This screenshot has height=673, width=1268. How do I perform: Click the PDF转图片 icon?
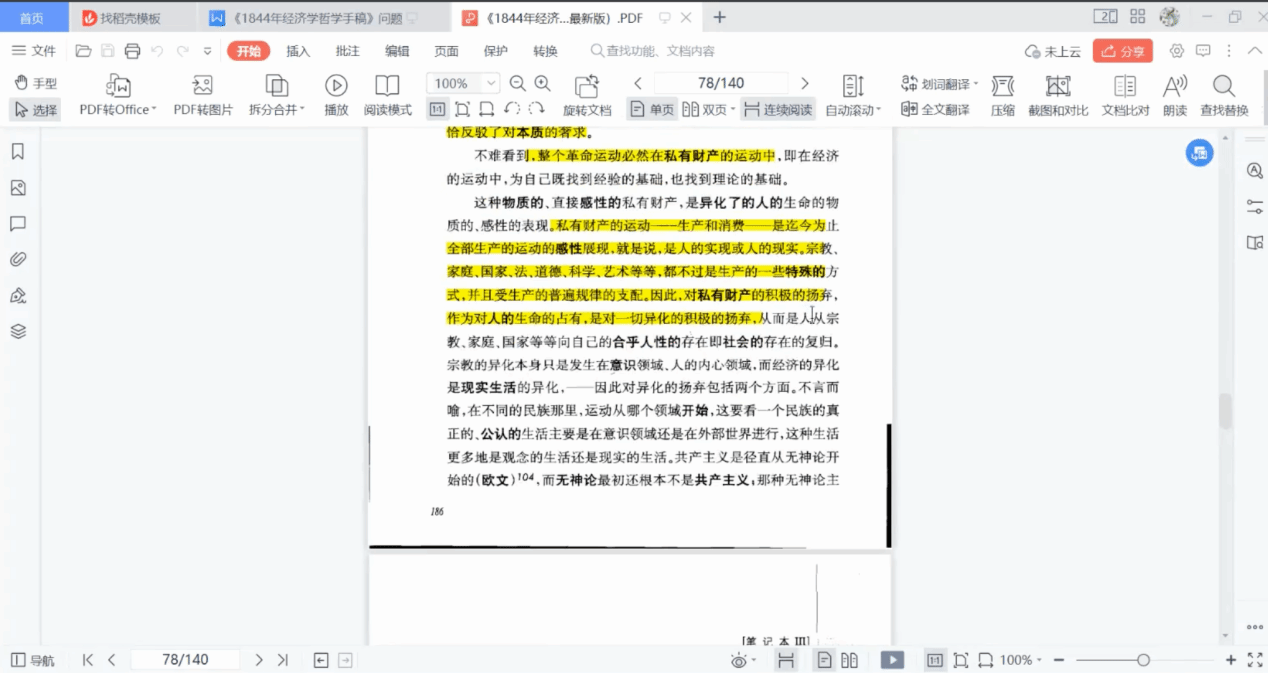coord(202,86)
